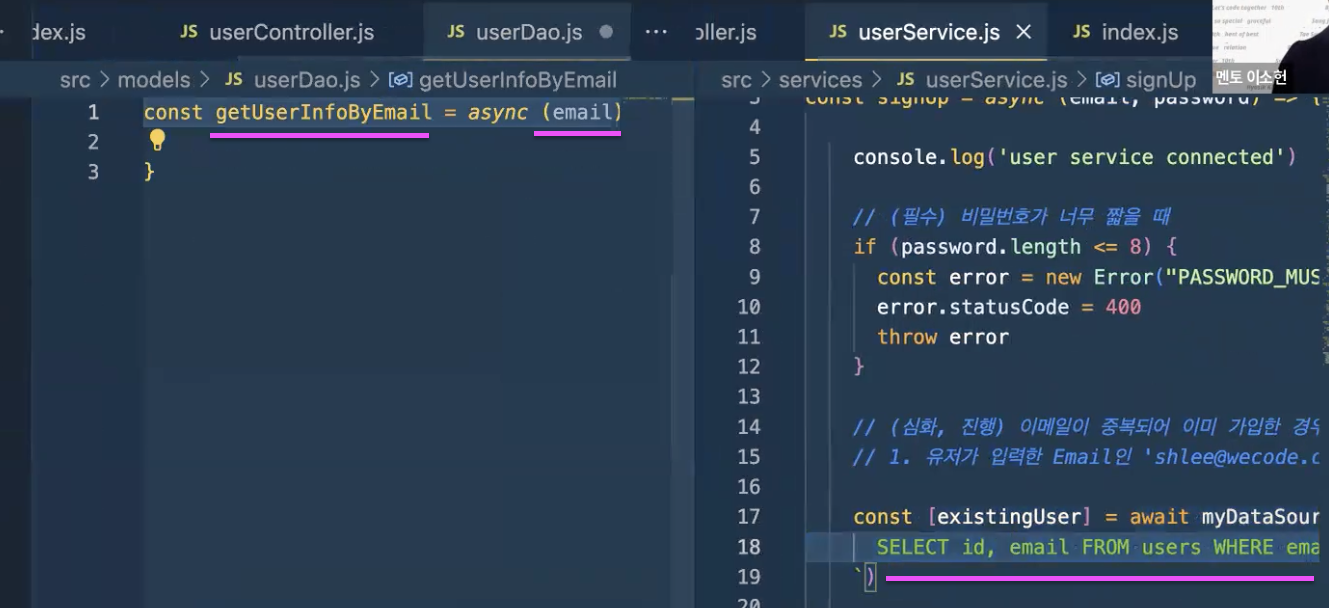Click the lightbulb quick fix icon on line 2
The width and height of the screenshot is (1329, 608).
click(x=157, y=140)
